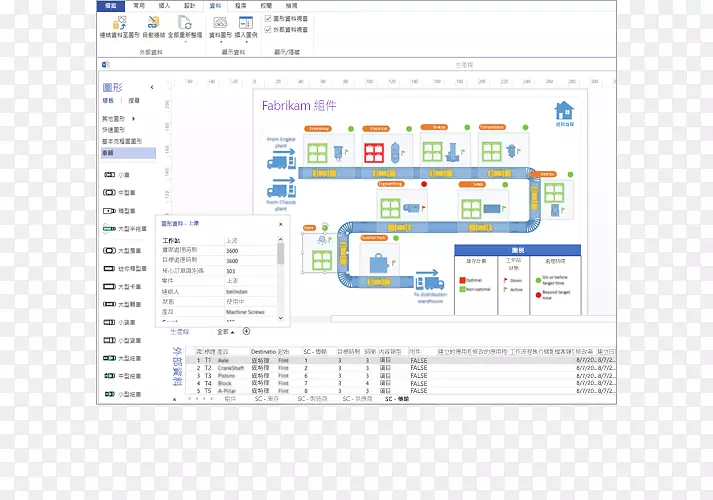Click the shape data panel scroll up arrow

tap(281, 239)
